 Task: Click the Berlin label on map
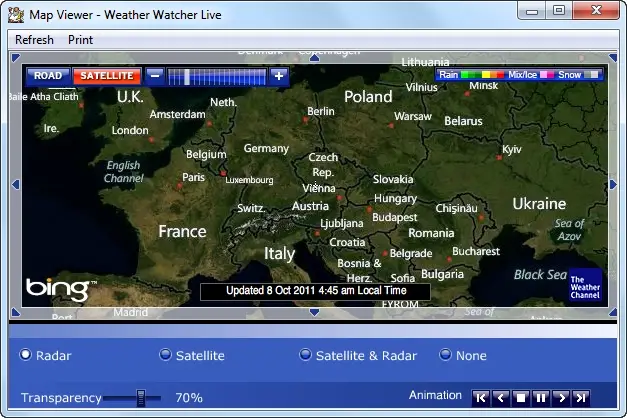pos(321,111)
